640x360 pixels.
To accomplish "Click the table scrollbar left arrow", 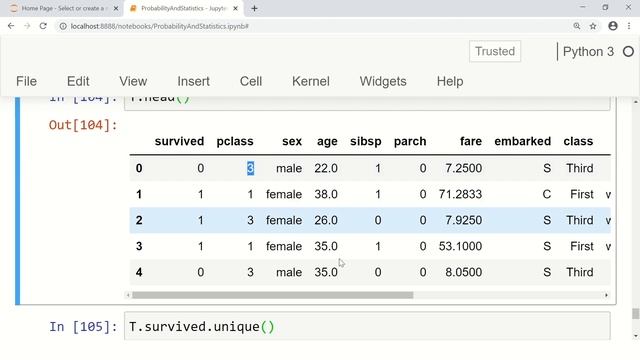I will click(x=128, y=295).
